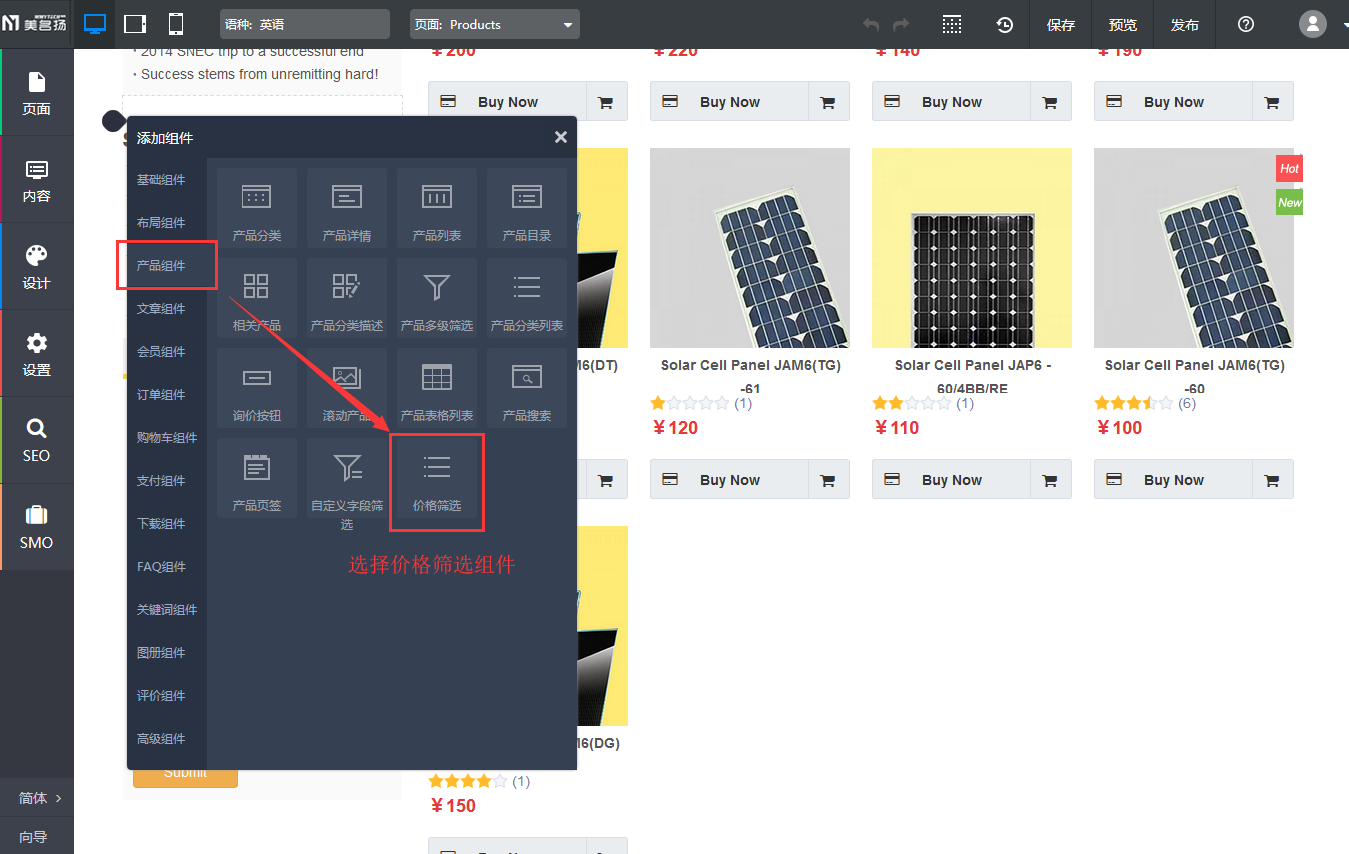Click the Solar Cell Panel JAP6 thumbnail

coord(971,248)
